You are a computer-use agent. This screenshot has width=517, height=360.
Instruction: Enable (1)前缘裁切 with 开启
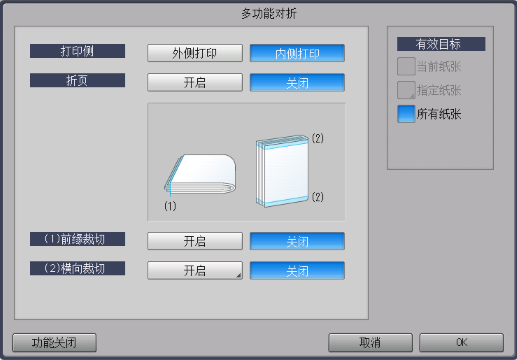pyautogui.click(x=195, y=241)
